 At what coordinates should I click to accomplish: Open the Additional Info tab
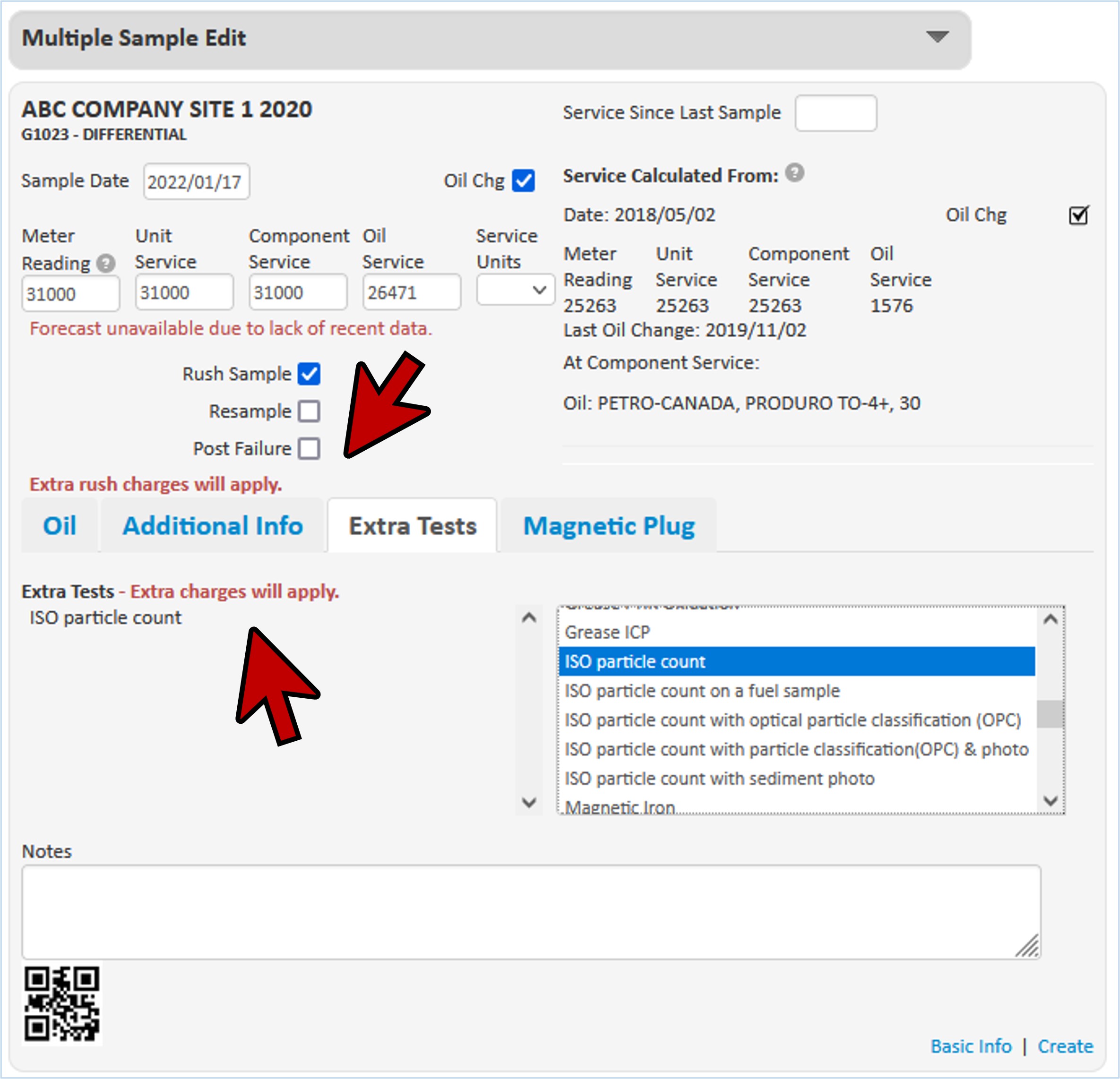[213, 525]
